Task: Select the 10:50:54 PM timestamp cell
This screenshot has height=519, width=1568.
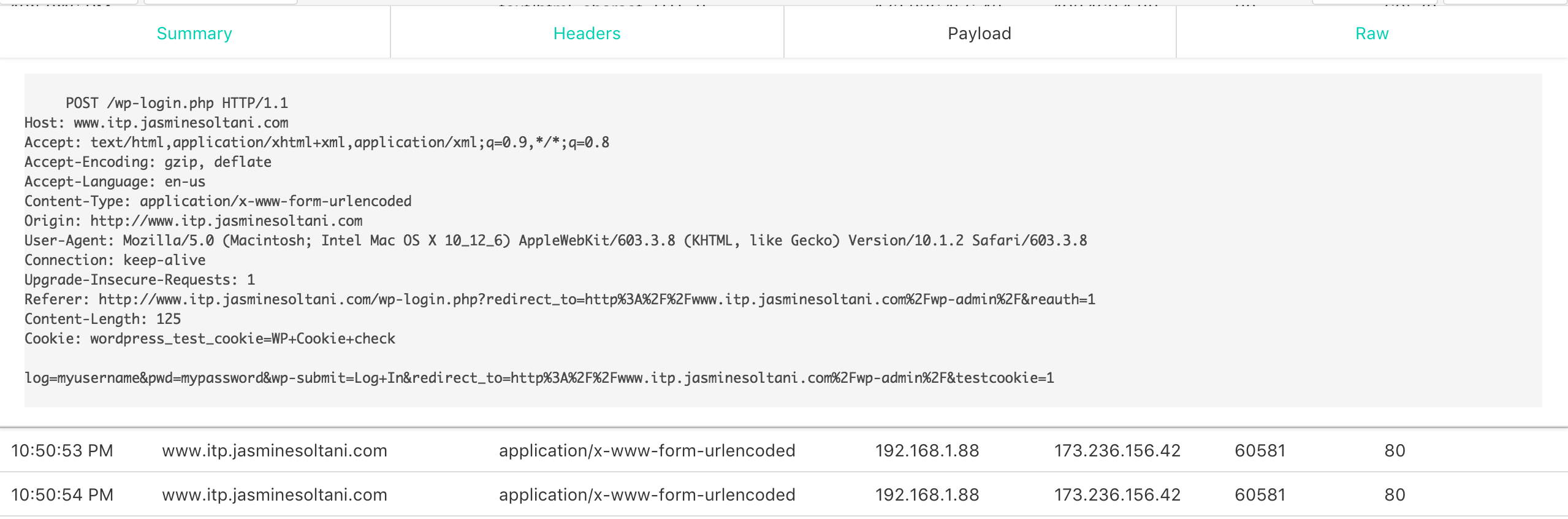Action: click(62, 495)
